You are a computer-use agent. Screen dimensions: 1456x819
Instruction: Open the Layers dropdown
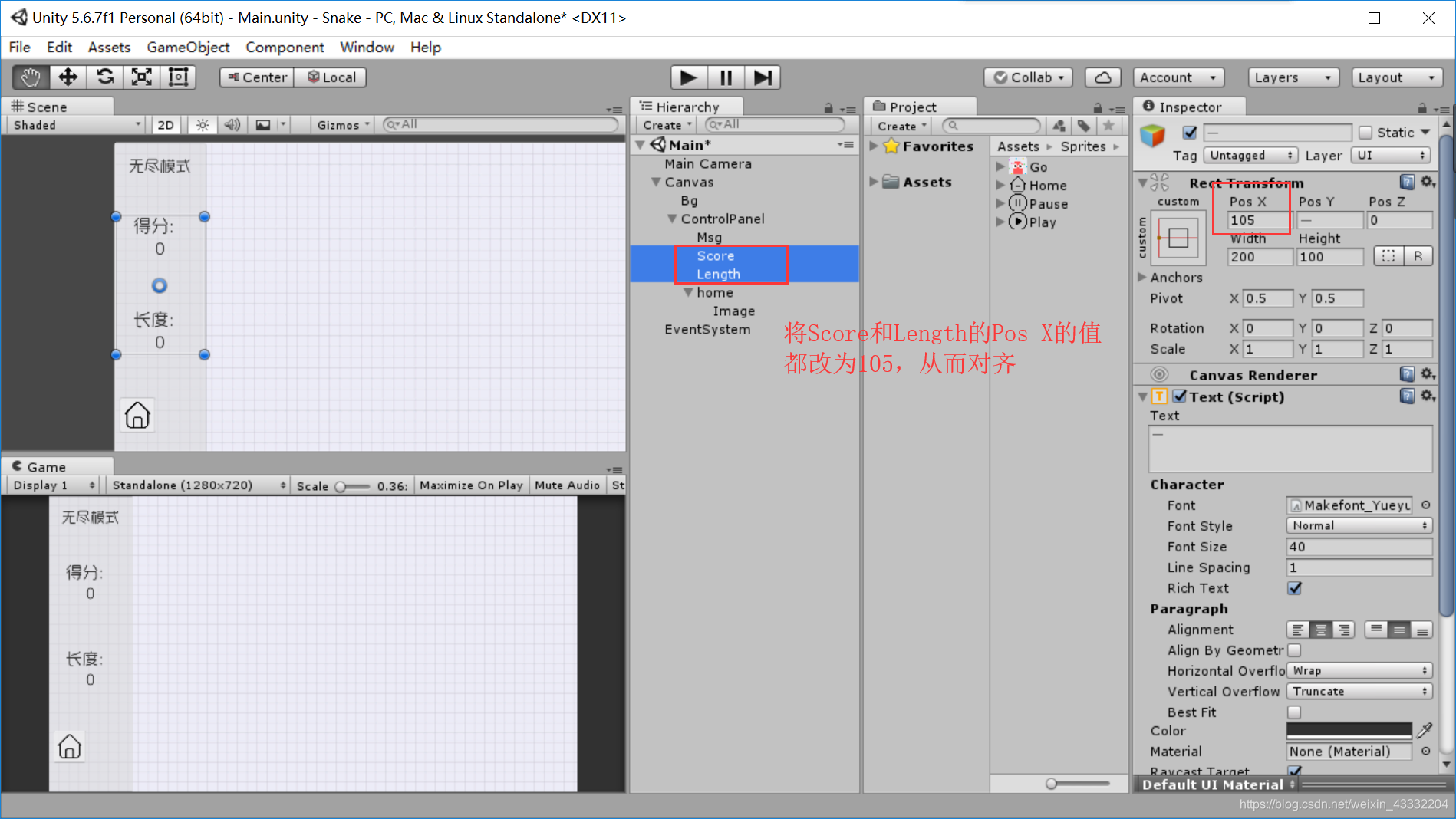point(1293,77)
